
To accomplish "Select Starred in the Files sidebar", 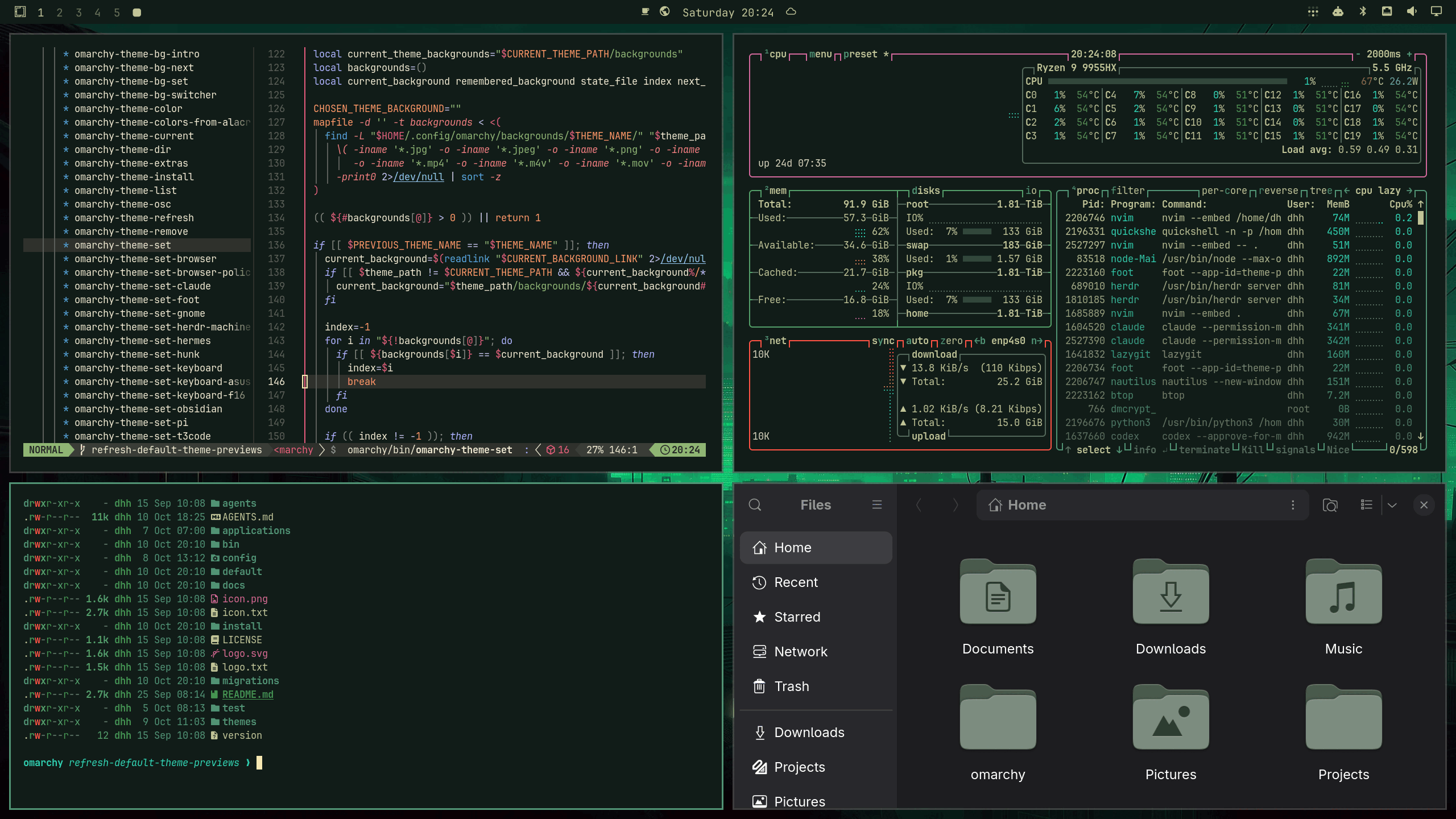I will (816, 617).
